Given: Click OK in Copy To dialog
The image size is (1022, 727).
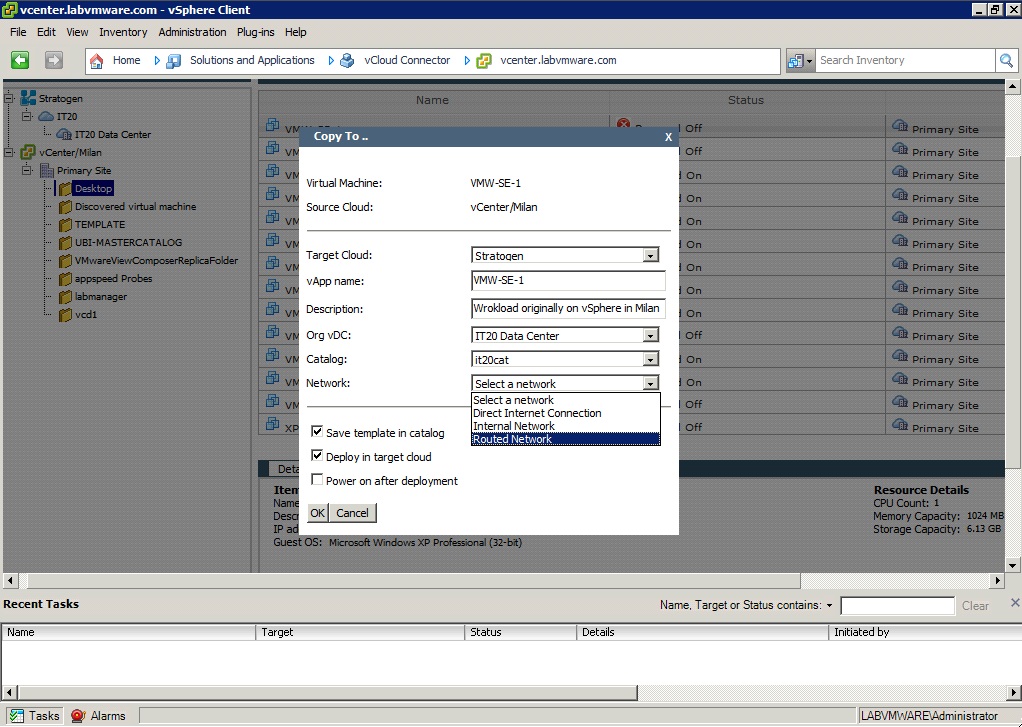Looking at the screenshot, I should point(317,513).
